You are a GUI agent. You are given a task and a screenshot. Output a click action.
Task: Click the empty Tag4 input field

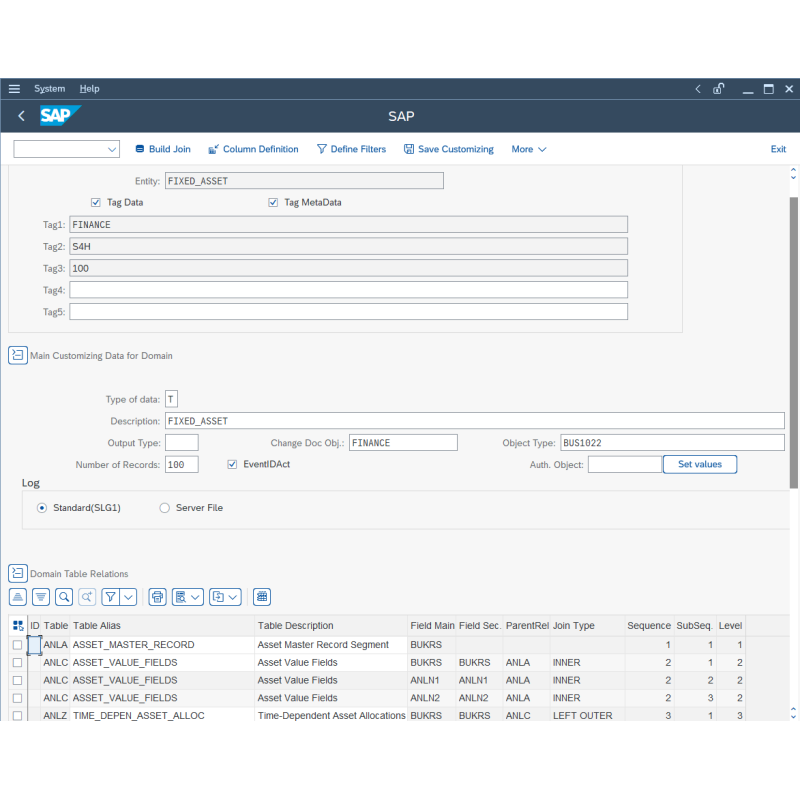tap(348, 290)
